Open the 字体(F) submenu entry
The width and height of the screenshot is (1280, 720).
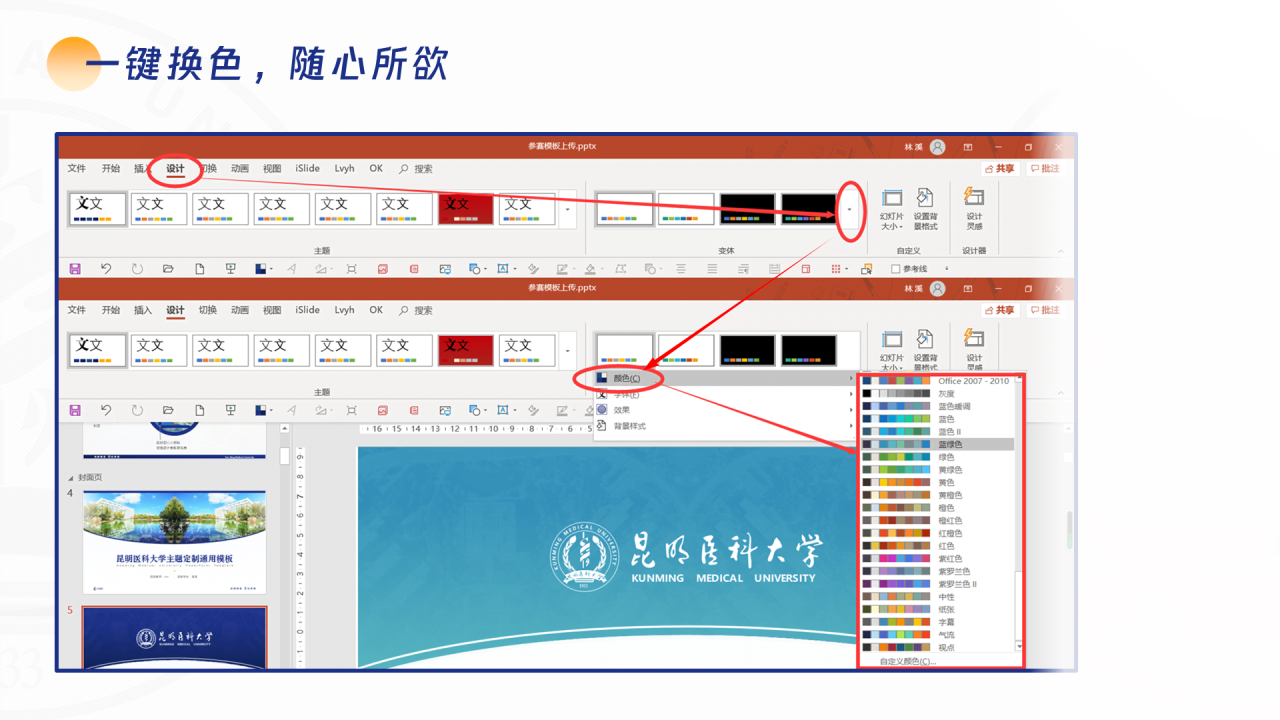[725, 395]
